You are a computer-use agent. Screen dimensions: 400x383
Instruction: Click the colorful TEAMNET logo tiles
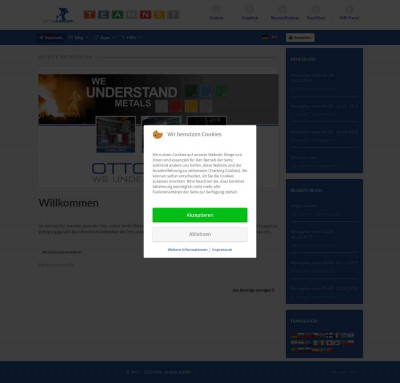point(131,14)
